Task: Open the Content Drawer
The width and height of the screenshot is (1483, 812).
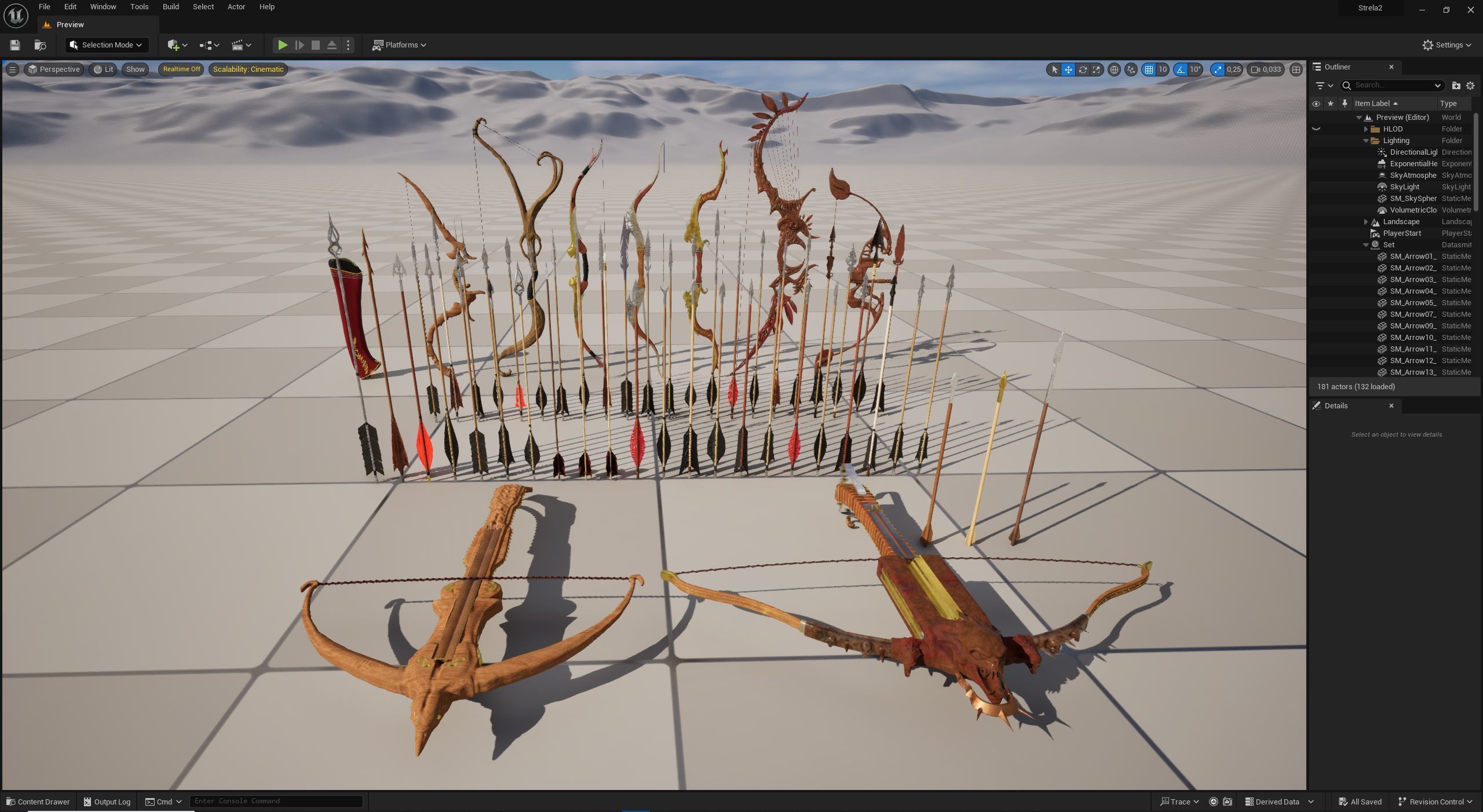Action: 38,802
